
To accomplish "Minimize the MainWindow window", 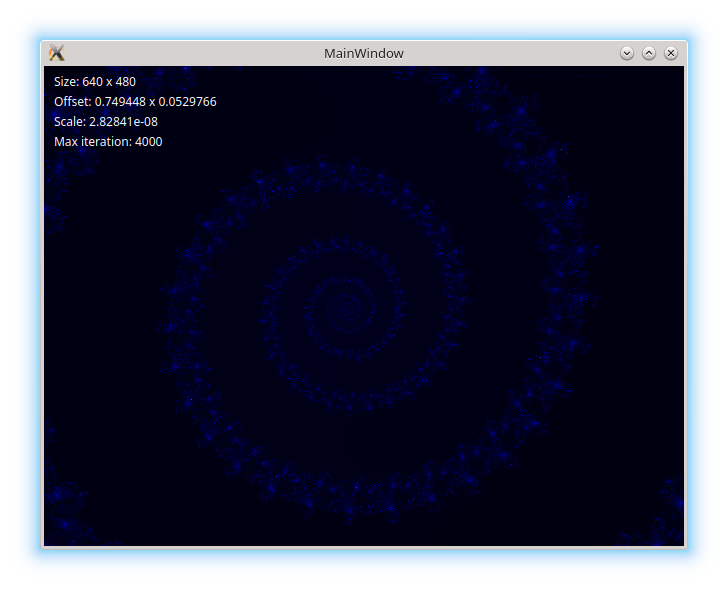I will pyautogui.click(x=627, y=53).
